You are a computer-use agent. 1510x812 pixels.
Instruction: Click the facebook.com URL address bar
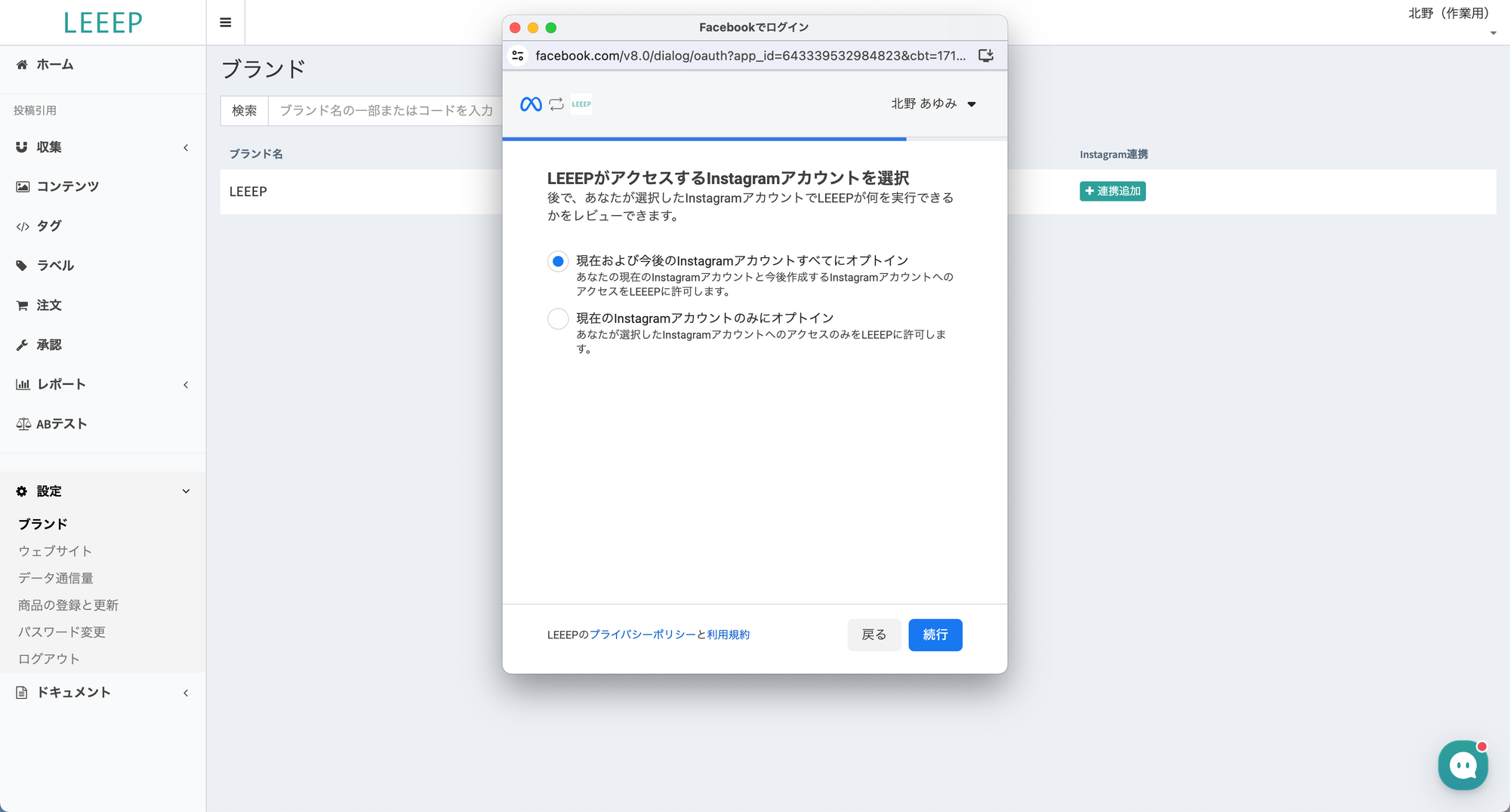(x=750, y=56)
